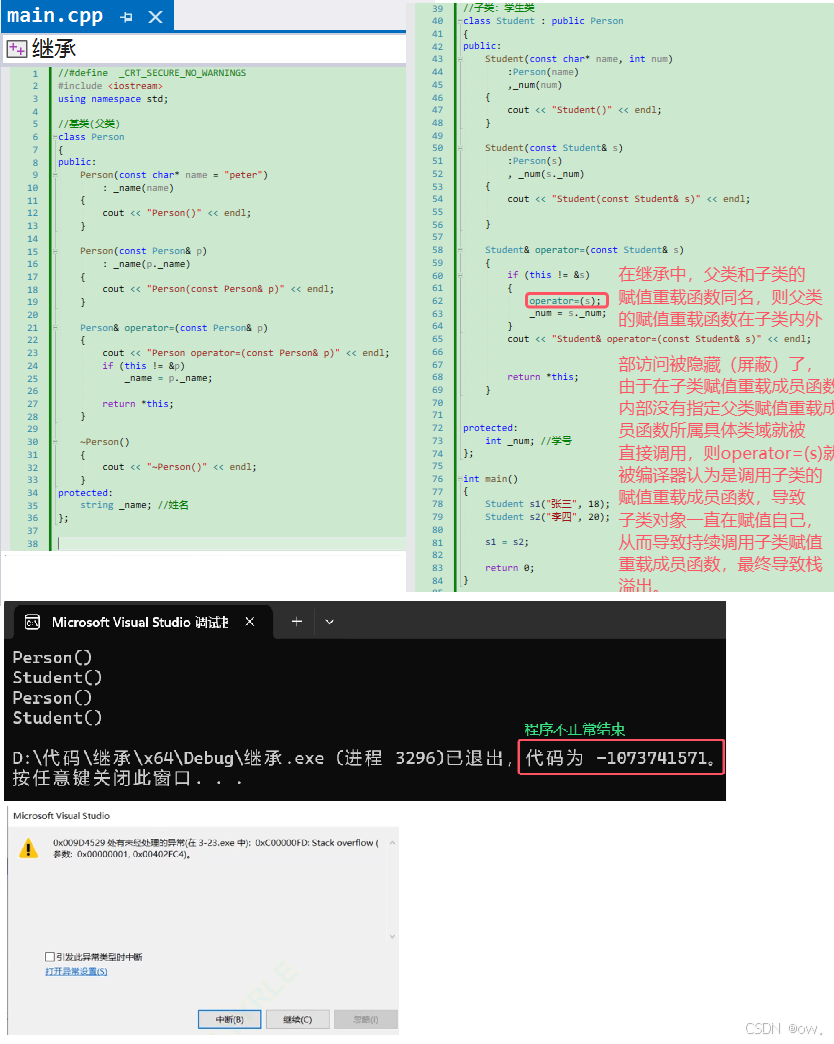Click 'string _name; //姓名' declaration

click(134, 505)
